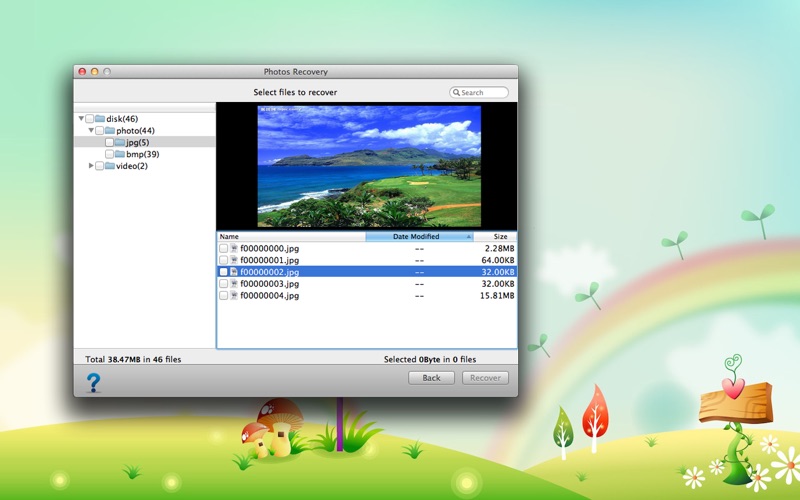
Task: Sort by the Date Modified column header
Action: pos(419,237)
